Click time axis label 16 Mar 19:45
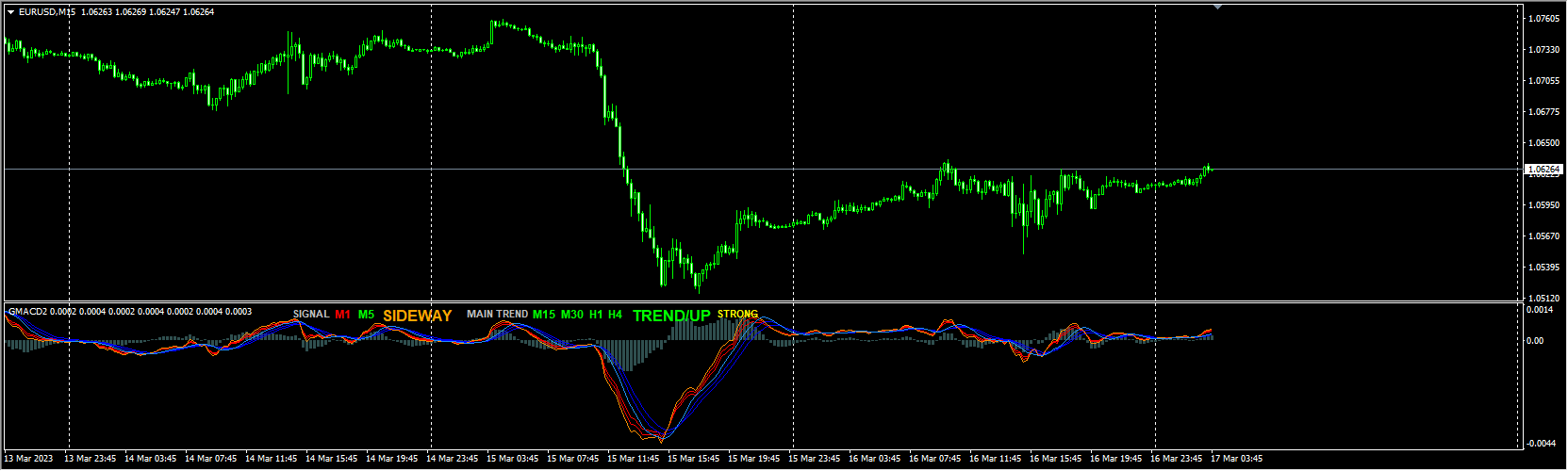 1116,460
